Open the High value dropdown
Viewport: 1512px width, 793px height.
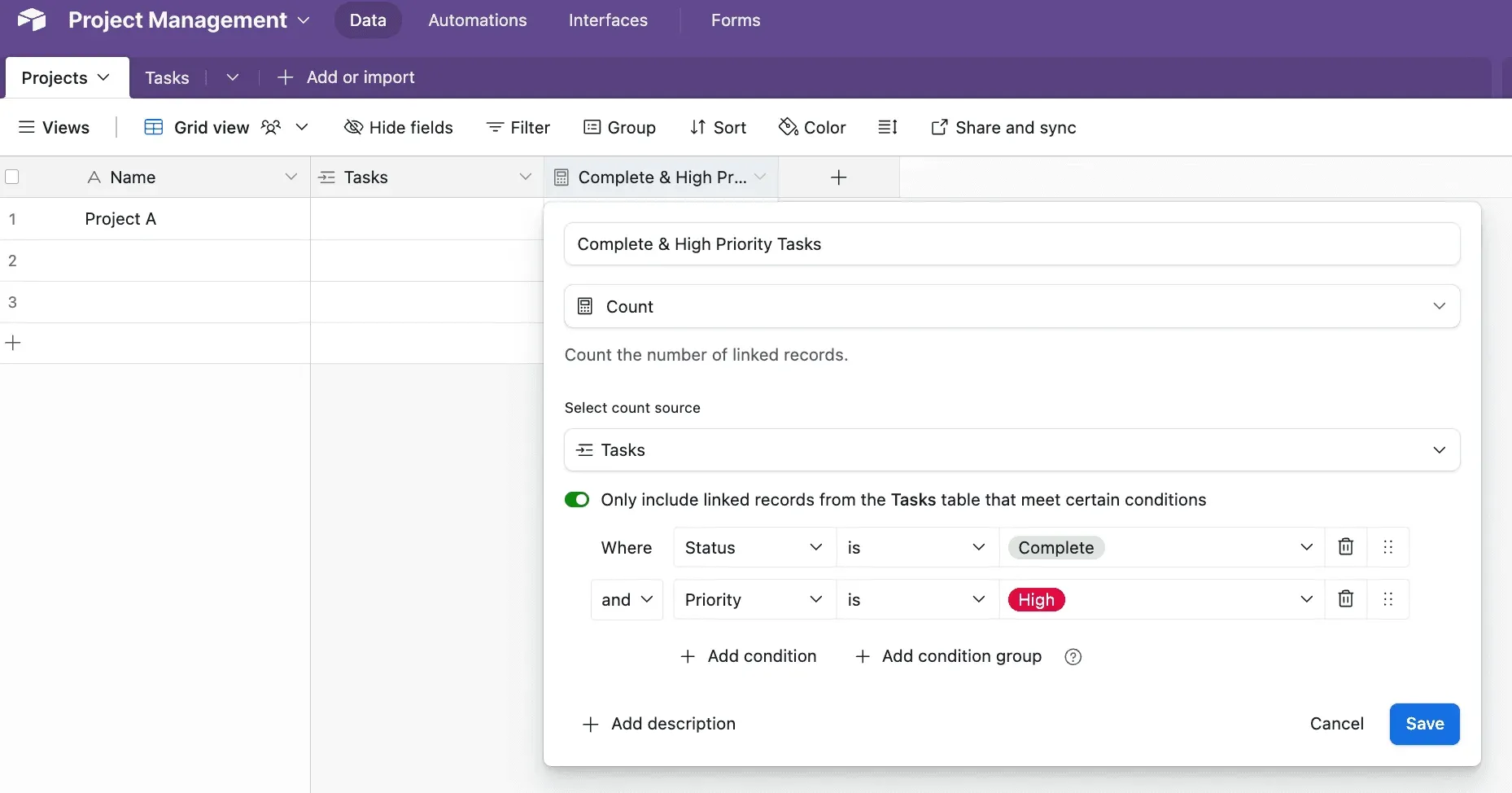point(1162,599)
